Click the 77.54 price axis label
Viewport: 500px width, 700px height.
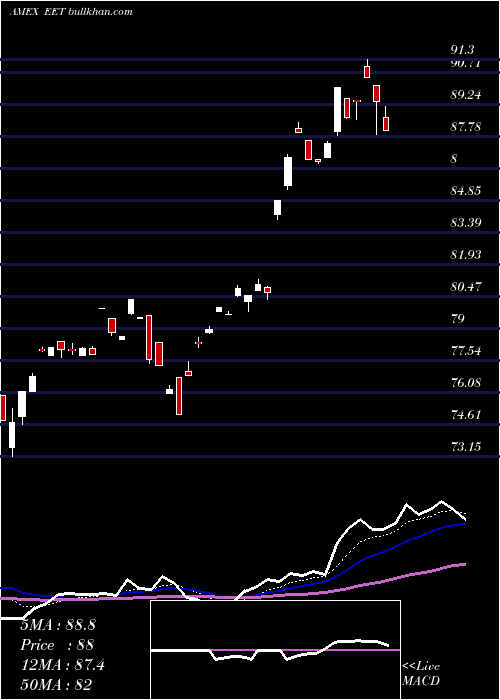click(x=466, y=350)
